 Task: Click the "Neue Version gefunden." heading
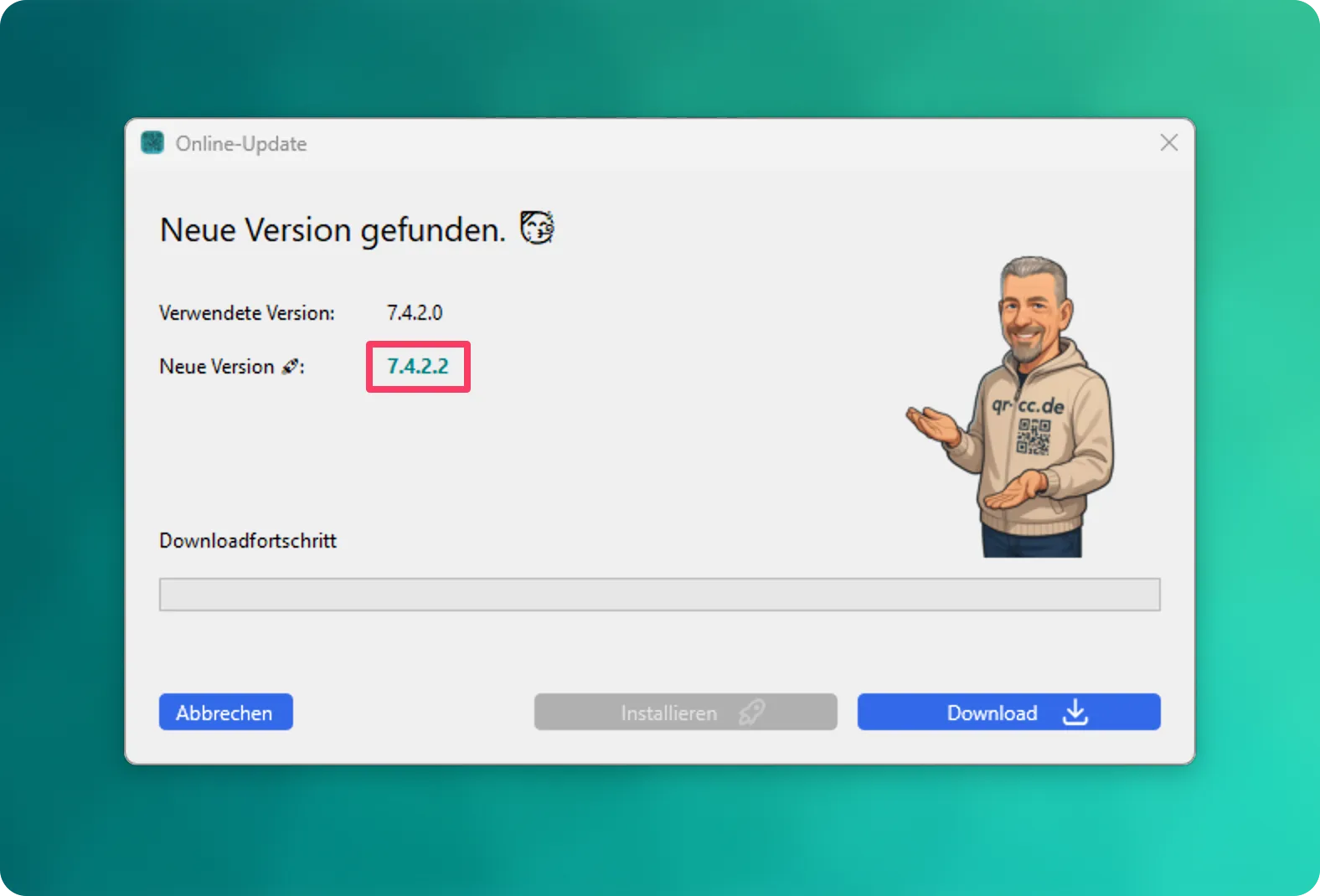(333, 230)
